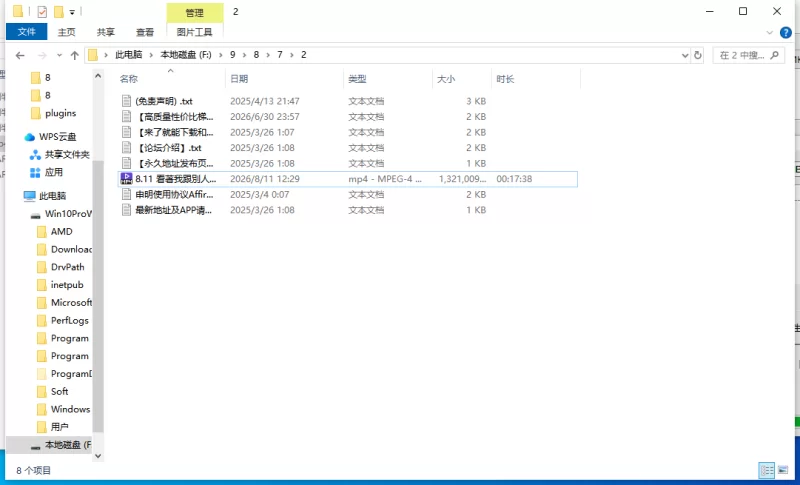Select the 【论坛介绍】.txt file

pyautogui.click(x=169, y=148)
